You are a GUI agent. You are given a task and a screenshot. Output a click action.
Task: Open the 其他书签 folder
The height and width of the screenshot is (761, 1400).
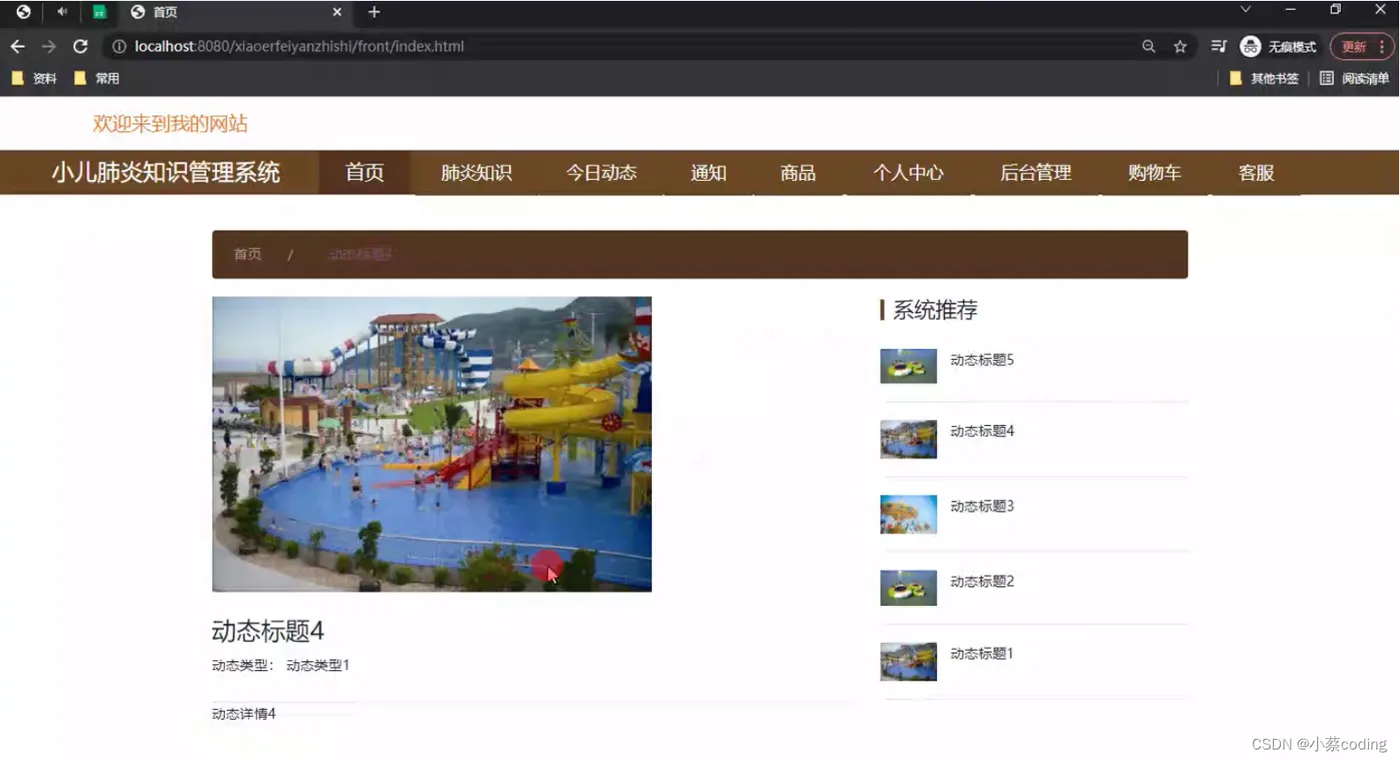point(1264,78)
